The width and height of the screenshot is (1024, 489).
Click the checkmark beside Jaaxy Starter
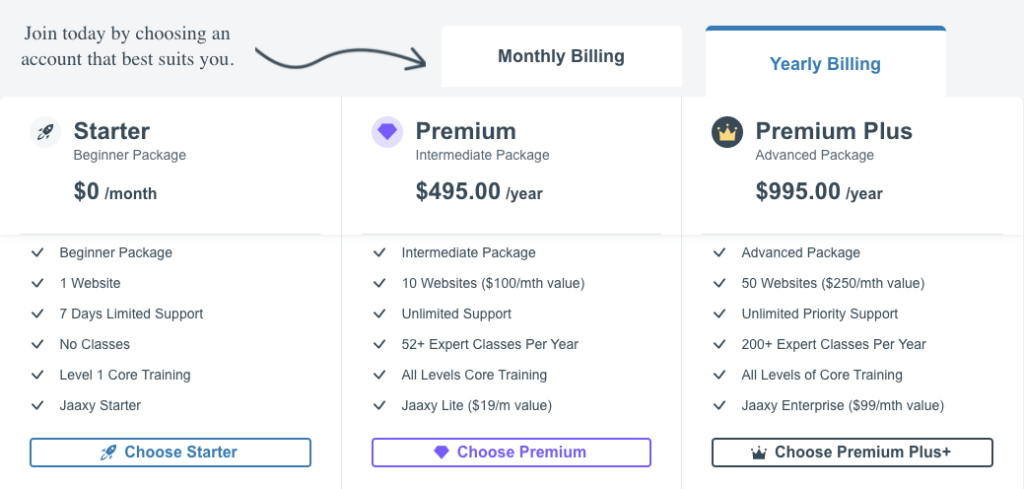38,406
